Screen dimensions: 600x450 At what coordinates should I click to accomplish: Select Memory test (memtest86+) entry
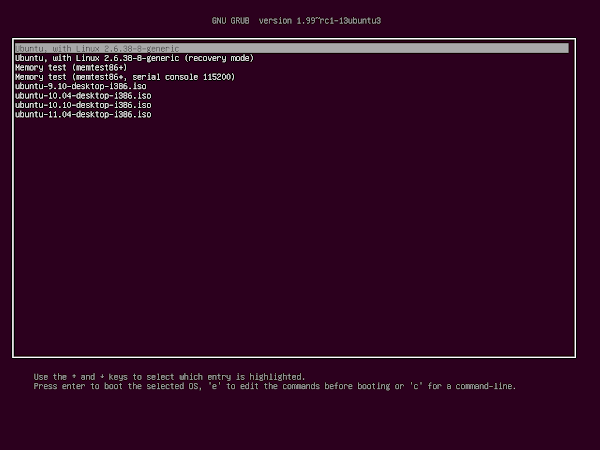point(71,68)
